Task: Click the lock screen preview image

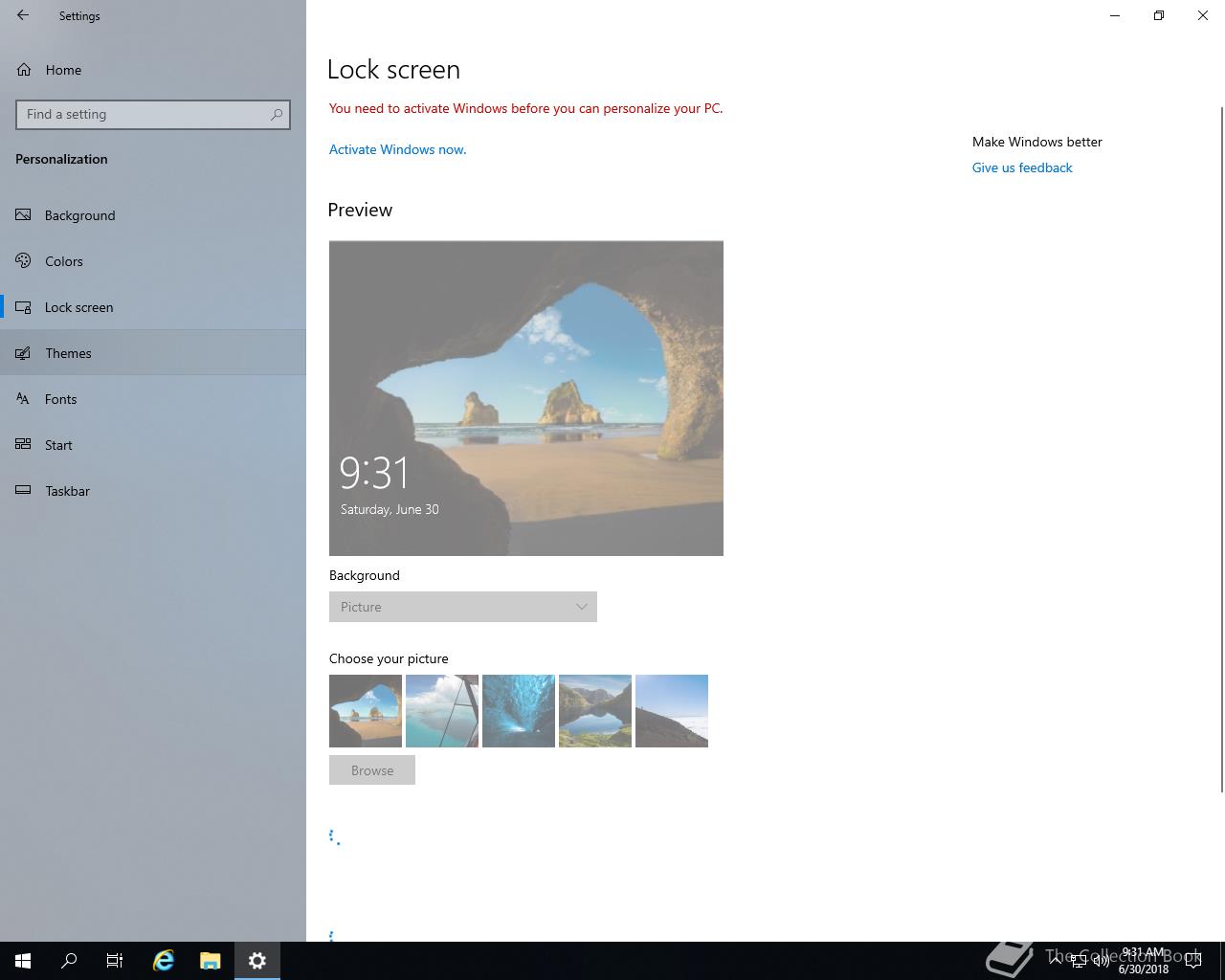Action: point(526,398)
